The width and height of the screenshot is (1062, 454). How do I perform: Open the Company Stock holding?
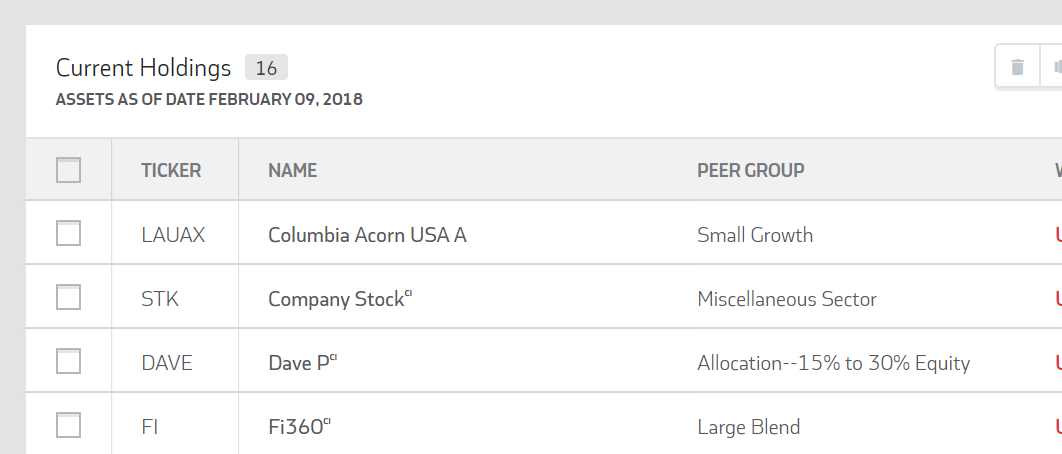(335, 299)
